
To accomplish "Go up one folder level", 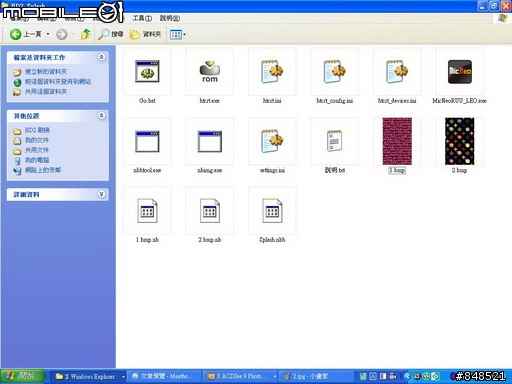I will [x=85, y=34].
